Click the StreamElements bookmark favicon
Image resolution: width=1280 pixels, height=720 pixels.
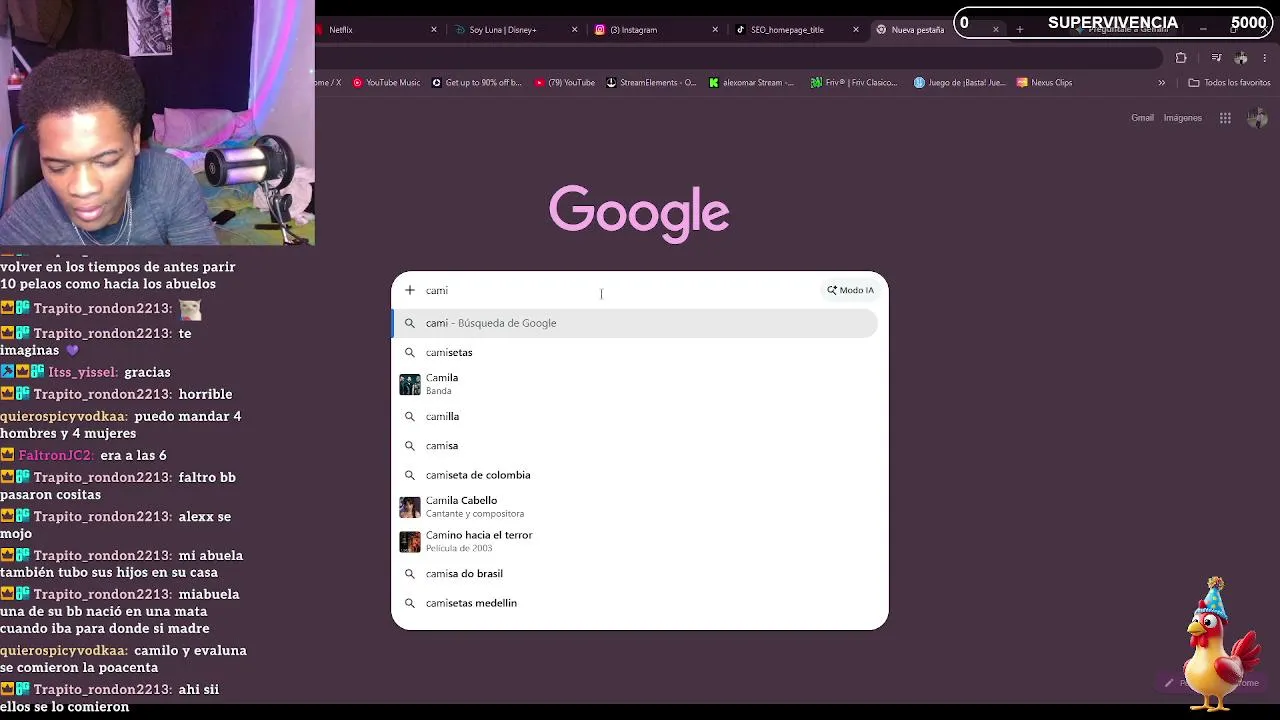tap(611, 83)
